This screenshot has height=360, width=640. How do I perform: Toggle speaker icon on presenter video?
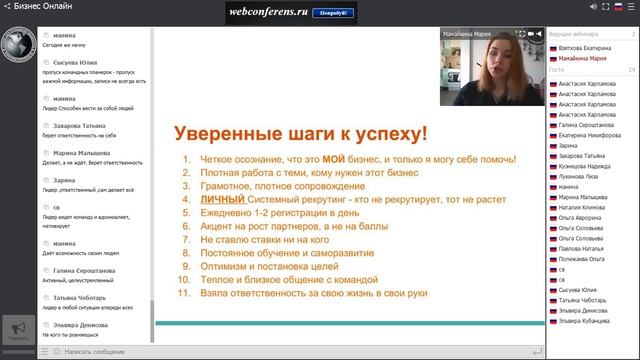[539, 34]
